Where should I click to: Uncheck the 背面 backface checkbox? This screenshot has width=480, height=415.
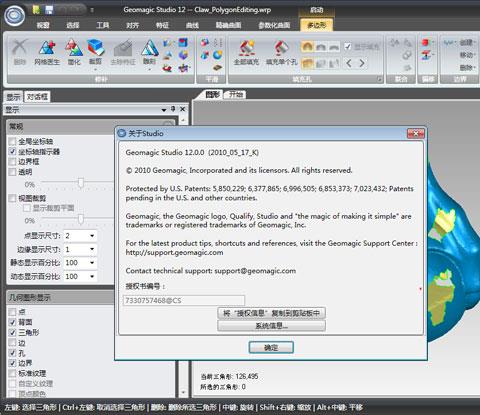(x=12, y=322)
